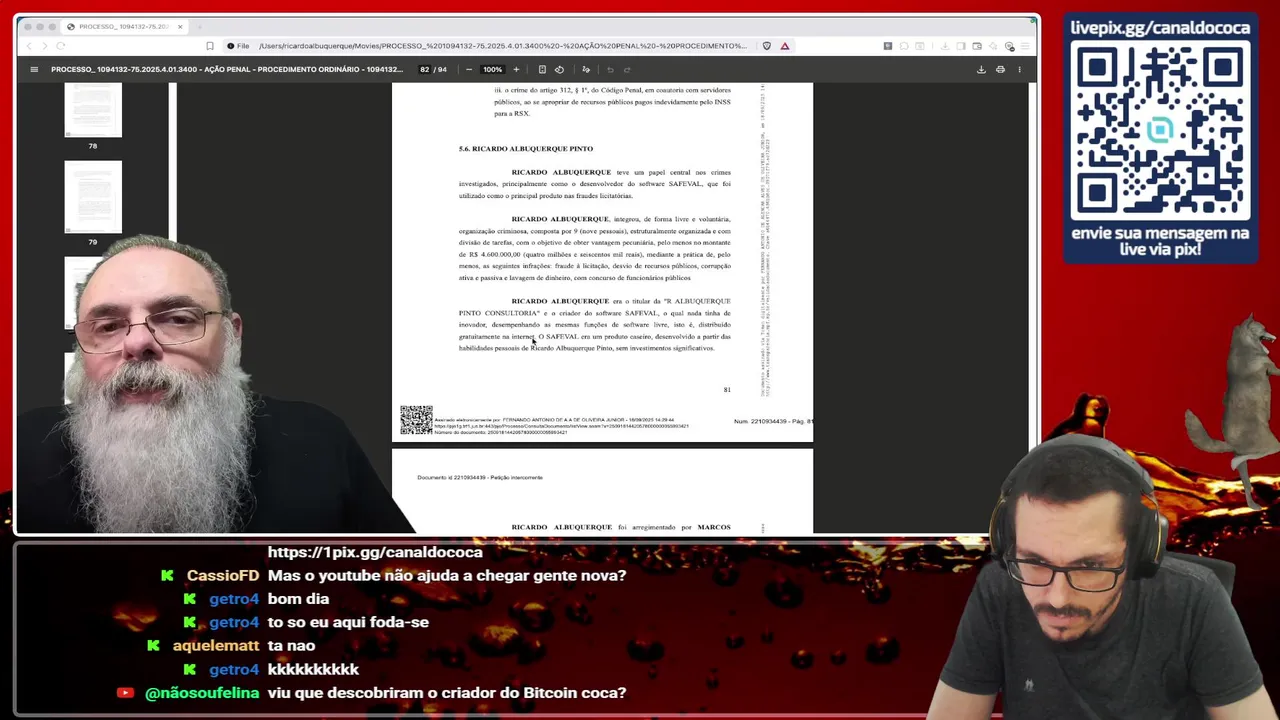Click the CassioFD chat username

point(222,575)
